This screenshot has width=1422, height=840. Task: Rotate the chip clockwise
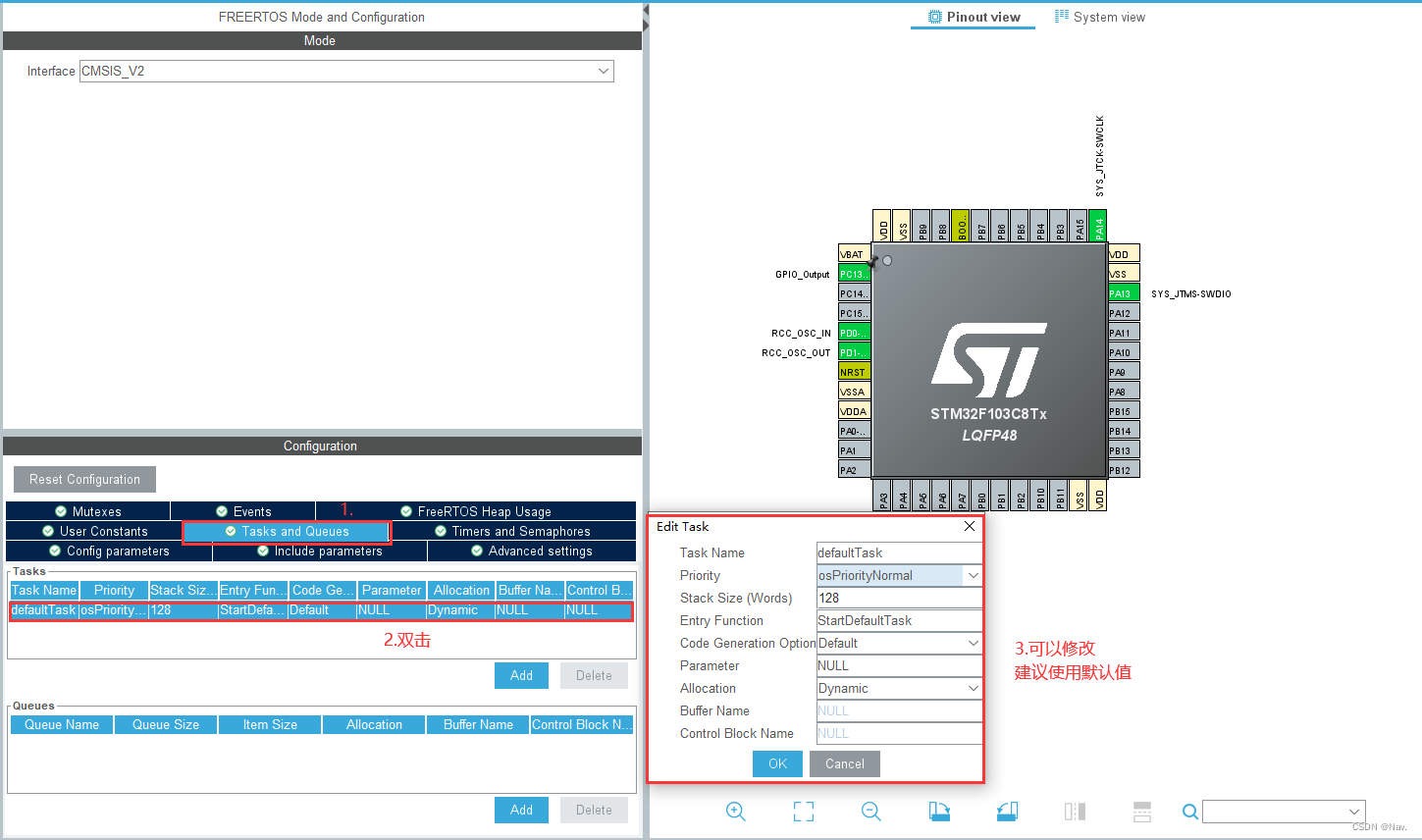[x=939, y=812]
